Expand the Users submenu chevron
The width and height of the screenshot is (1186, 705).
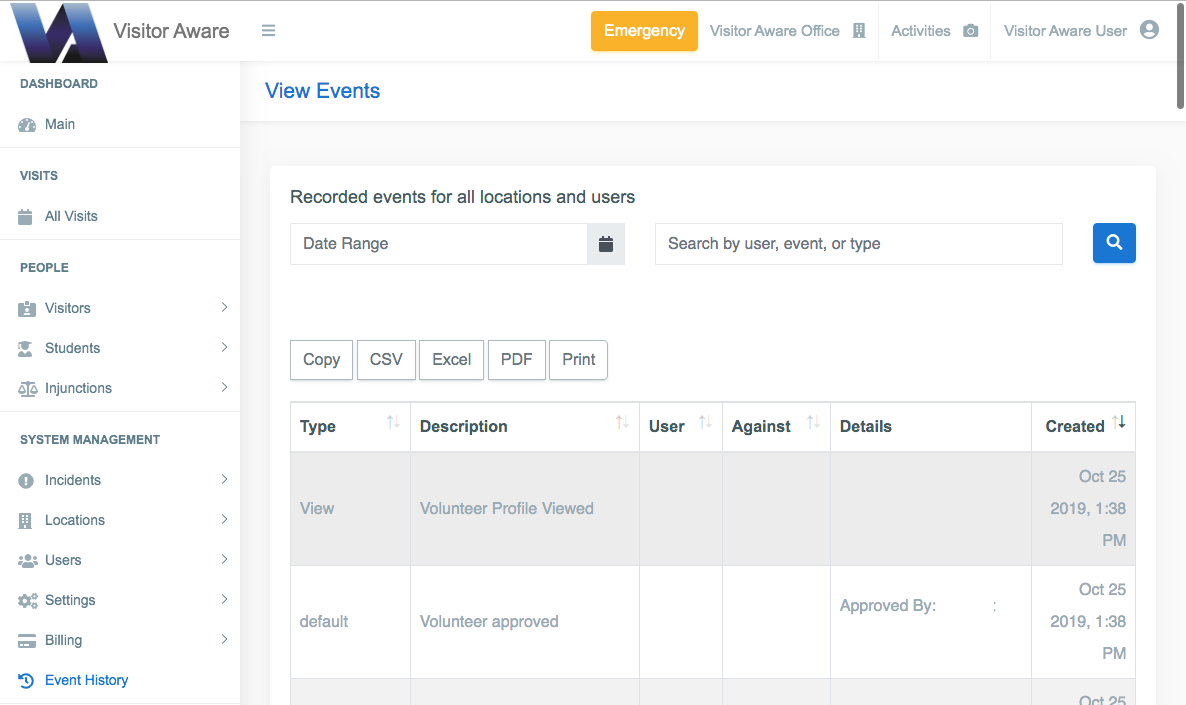click(225, 559)
